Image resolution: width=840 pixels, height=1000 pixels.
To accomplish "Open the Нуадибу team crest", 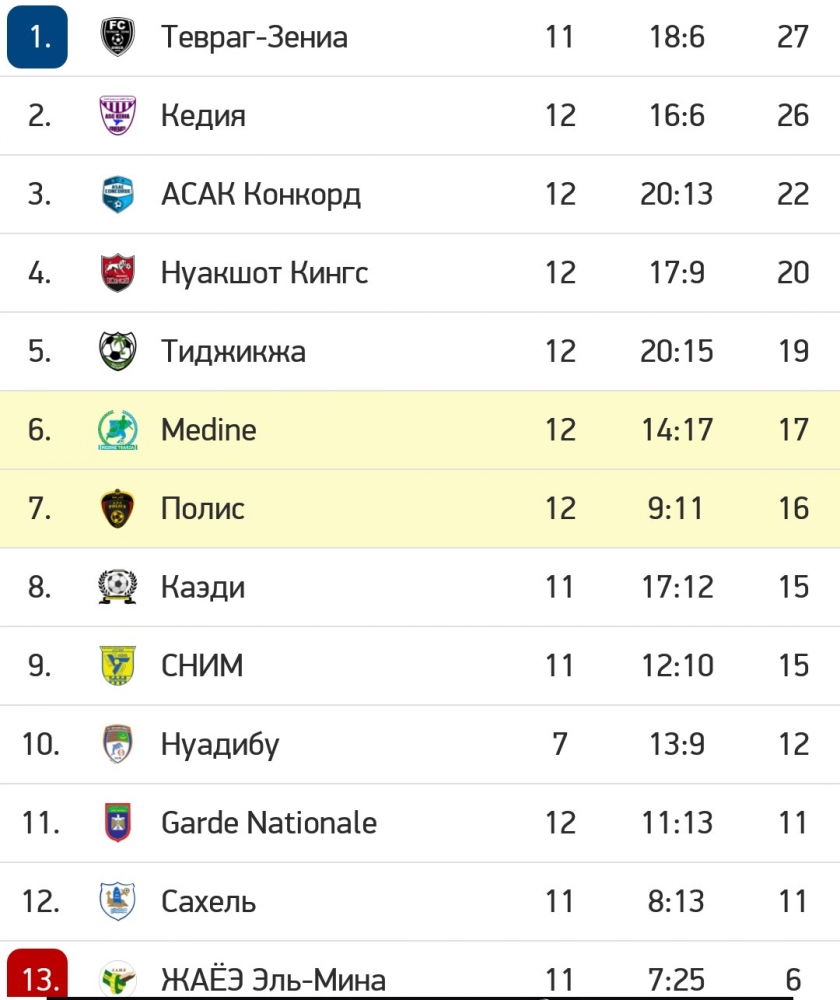I will click(x=118, y=744).
